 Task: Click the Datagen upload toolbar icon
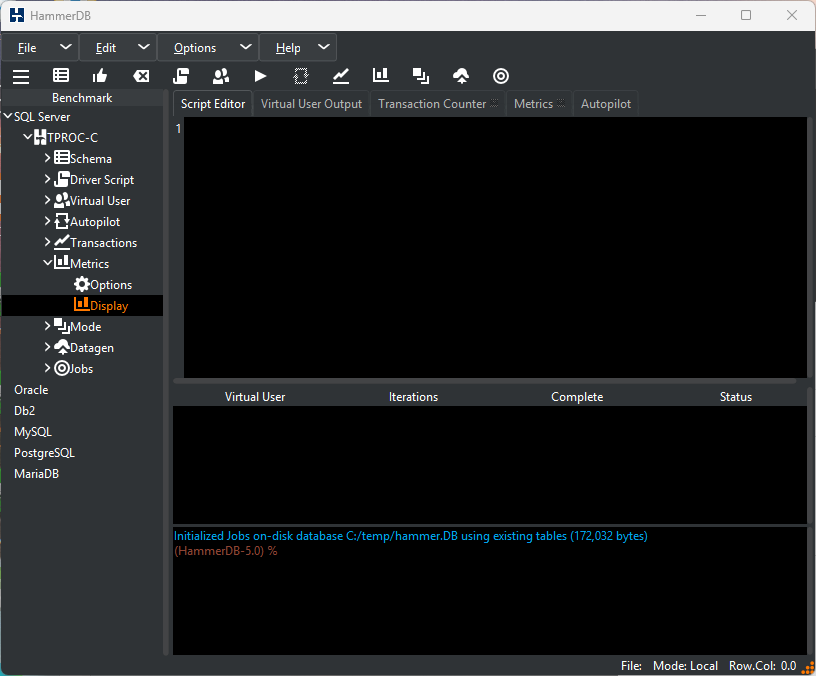461,76
